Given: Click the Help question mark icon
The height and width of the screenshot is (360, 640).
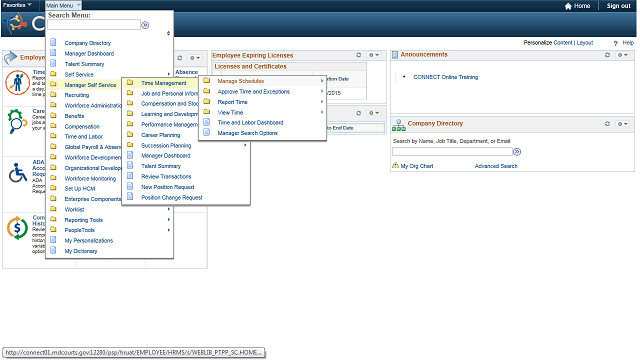Looking at the screenshot, I should pos(616,43).
